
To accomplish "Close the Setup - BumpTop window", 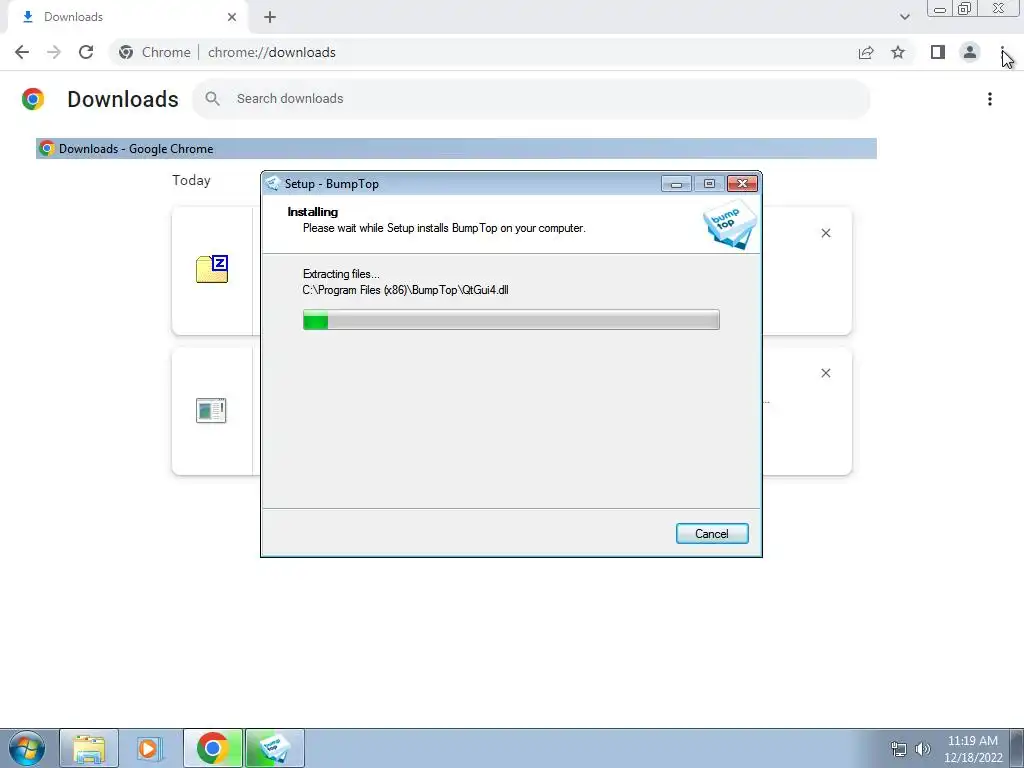I will click(743, 184).
